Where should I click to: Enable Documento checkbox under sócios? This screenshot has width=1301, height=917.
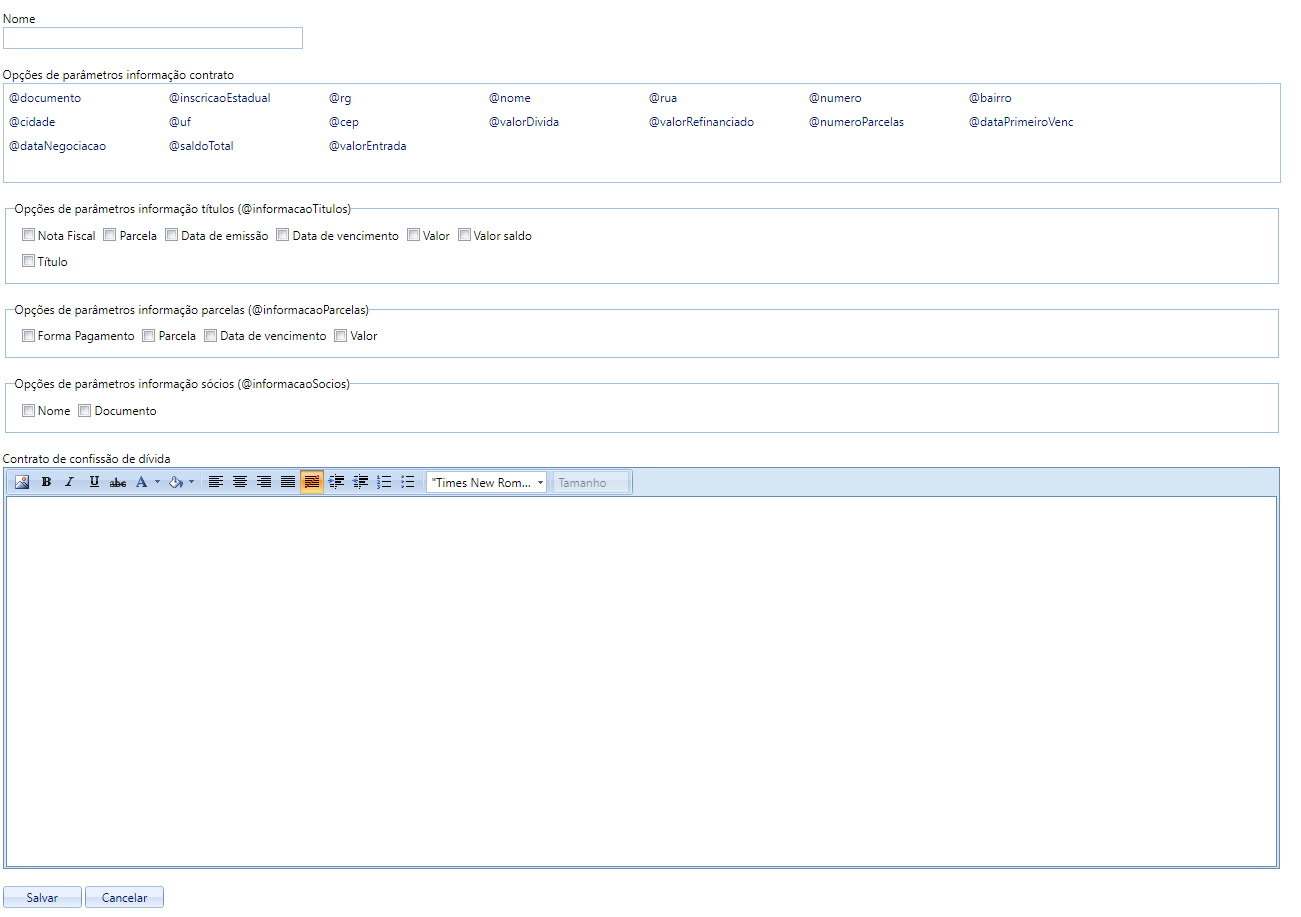click(x=85, y=411)
